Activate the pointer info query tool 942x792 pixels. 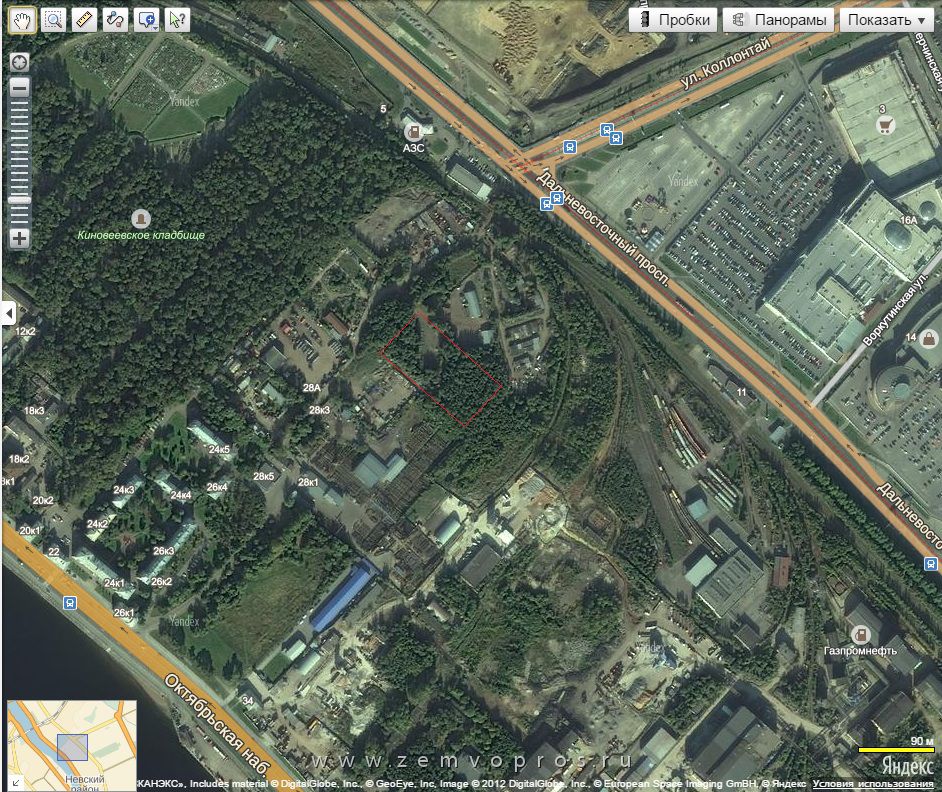(x=177, y=19)
